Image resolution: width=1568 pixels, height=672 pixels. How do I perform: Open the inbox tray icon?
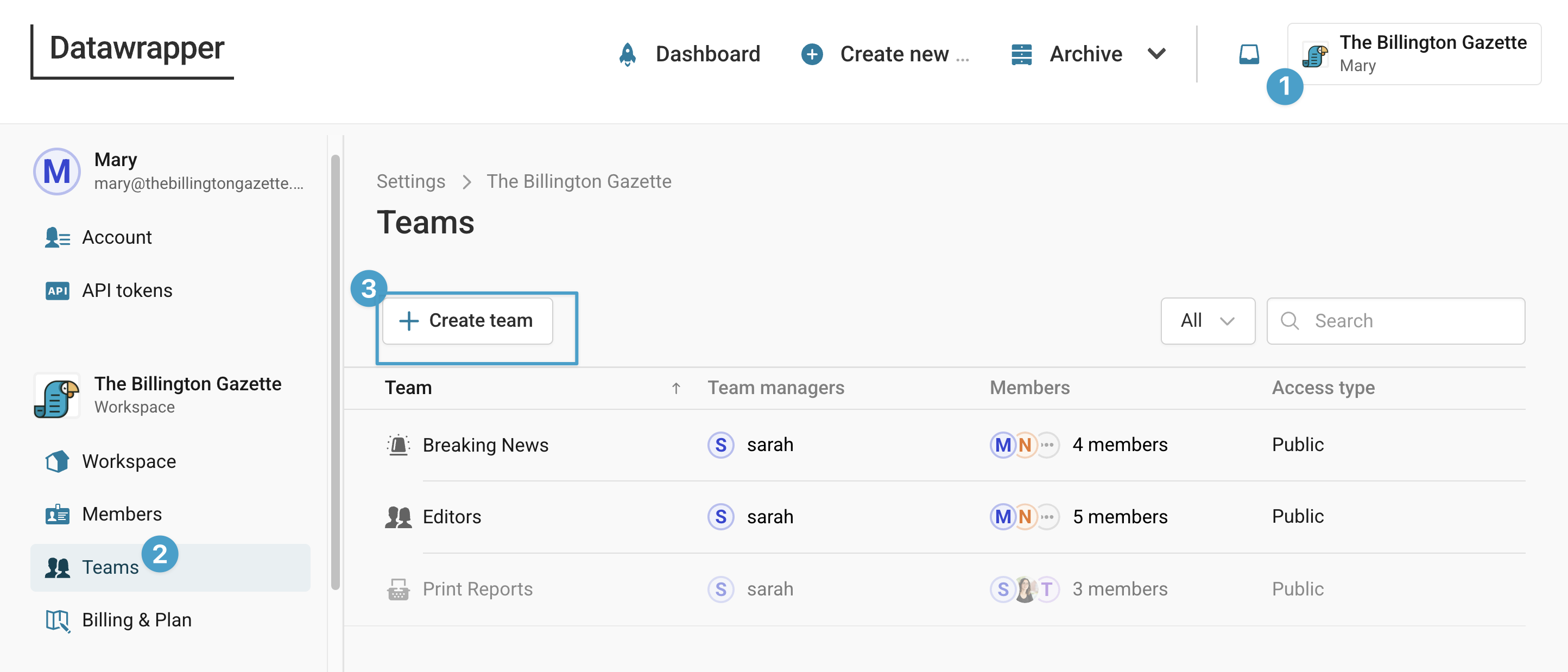(x=1248, y=54)
